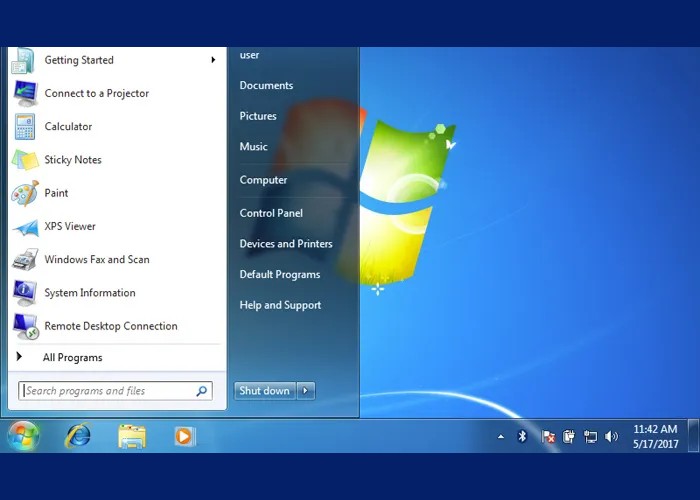Open Windows Media Player from taskbar

[x=184, y=436]
